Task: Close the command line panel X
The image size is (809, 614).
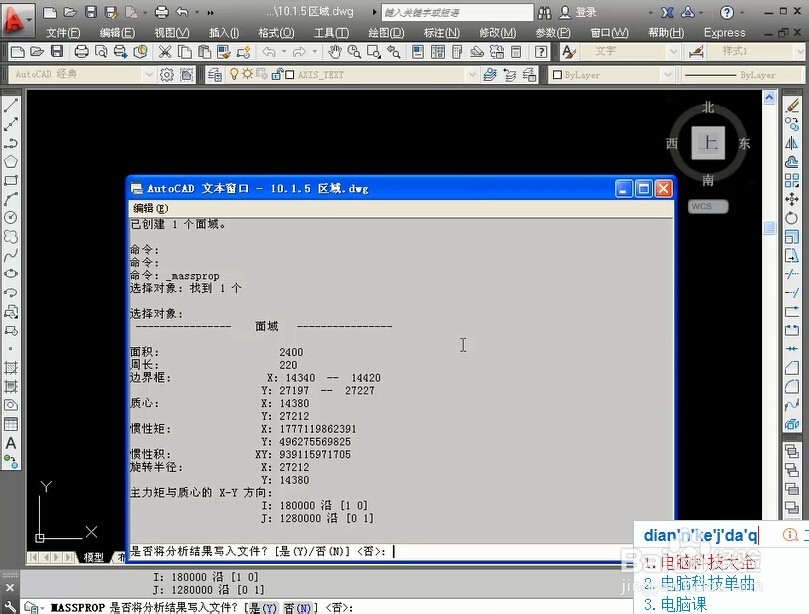Action: coord(10,588)
